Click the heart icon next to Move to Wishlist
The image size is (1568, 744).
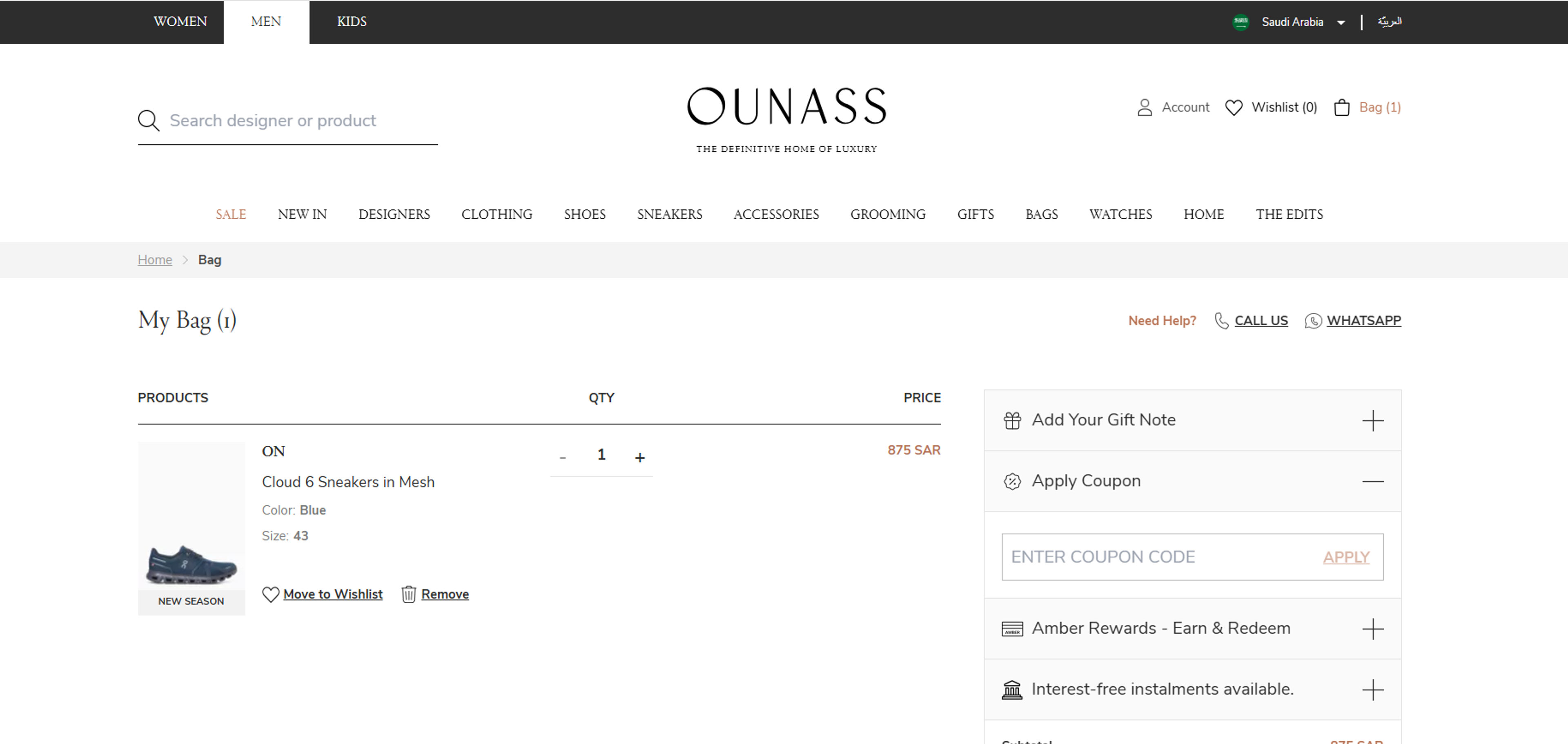(270, 594)
